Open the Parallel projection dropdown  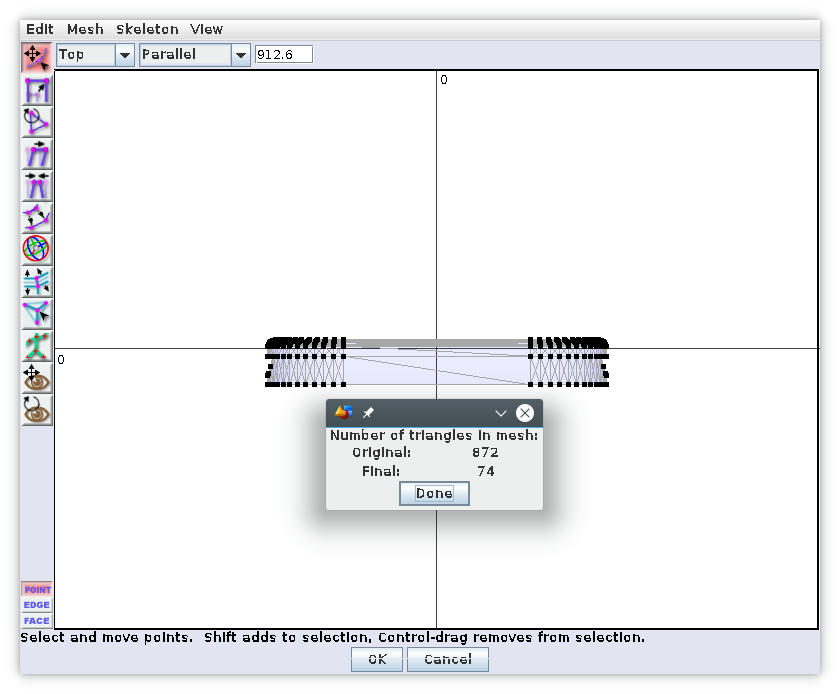tap(194, 55)
